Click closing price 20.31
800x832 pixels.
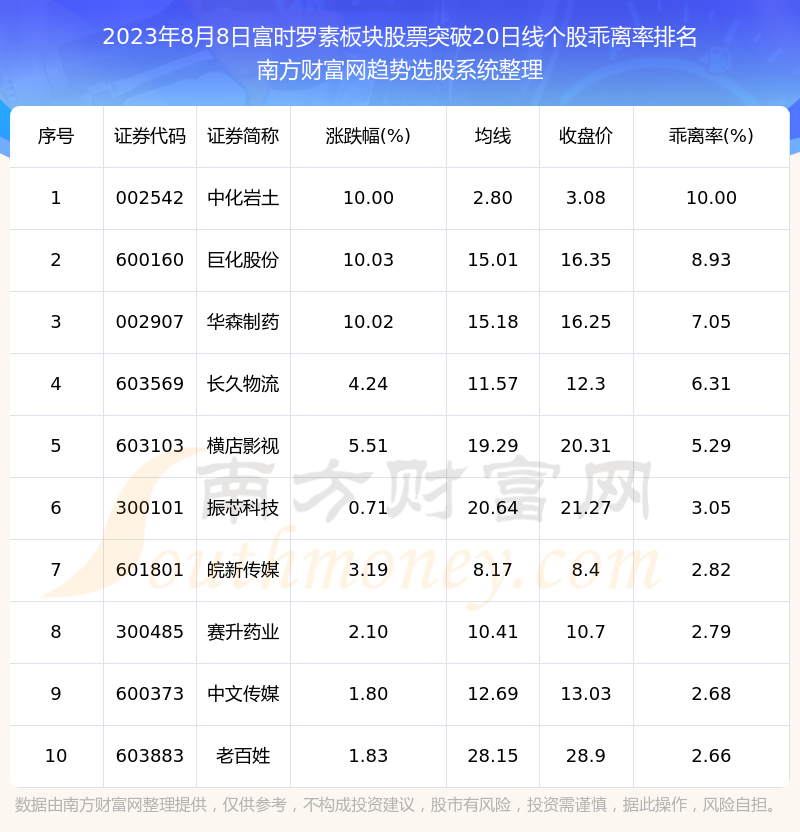click(586, 446)
